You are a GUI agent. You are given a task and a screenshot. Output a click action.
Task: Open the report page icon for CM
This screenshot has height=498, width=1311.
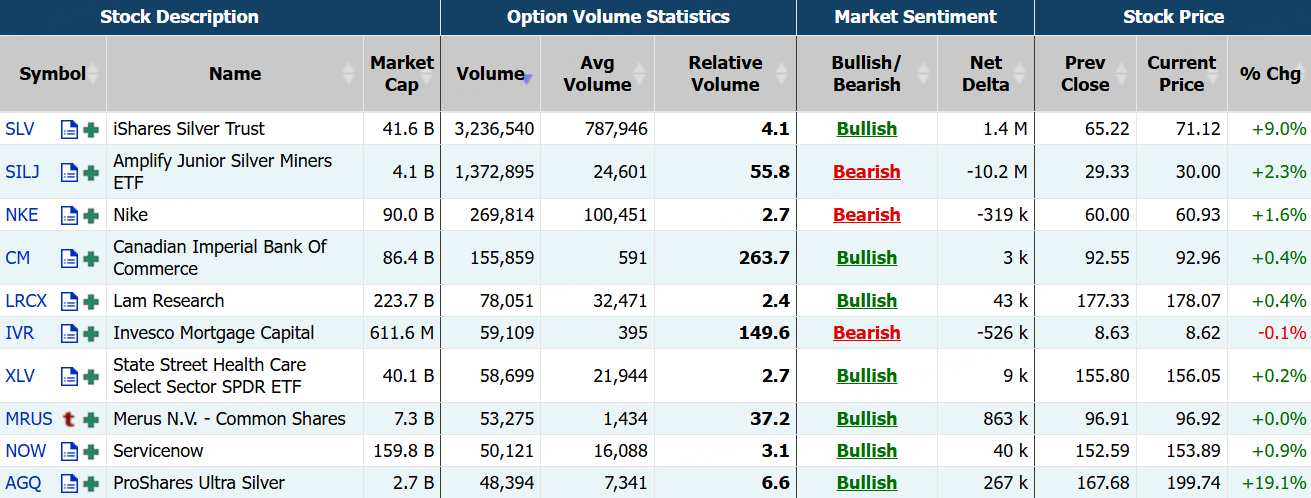click(69, 259)
